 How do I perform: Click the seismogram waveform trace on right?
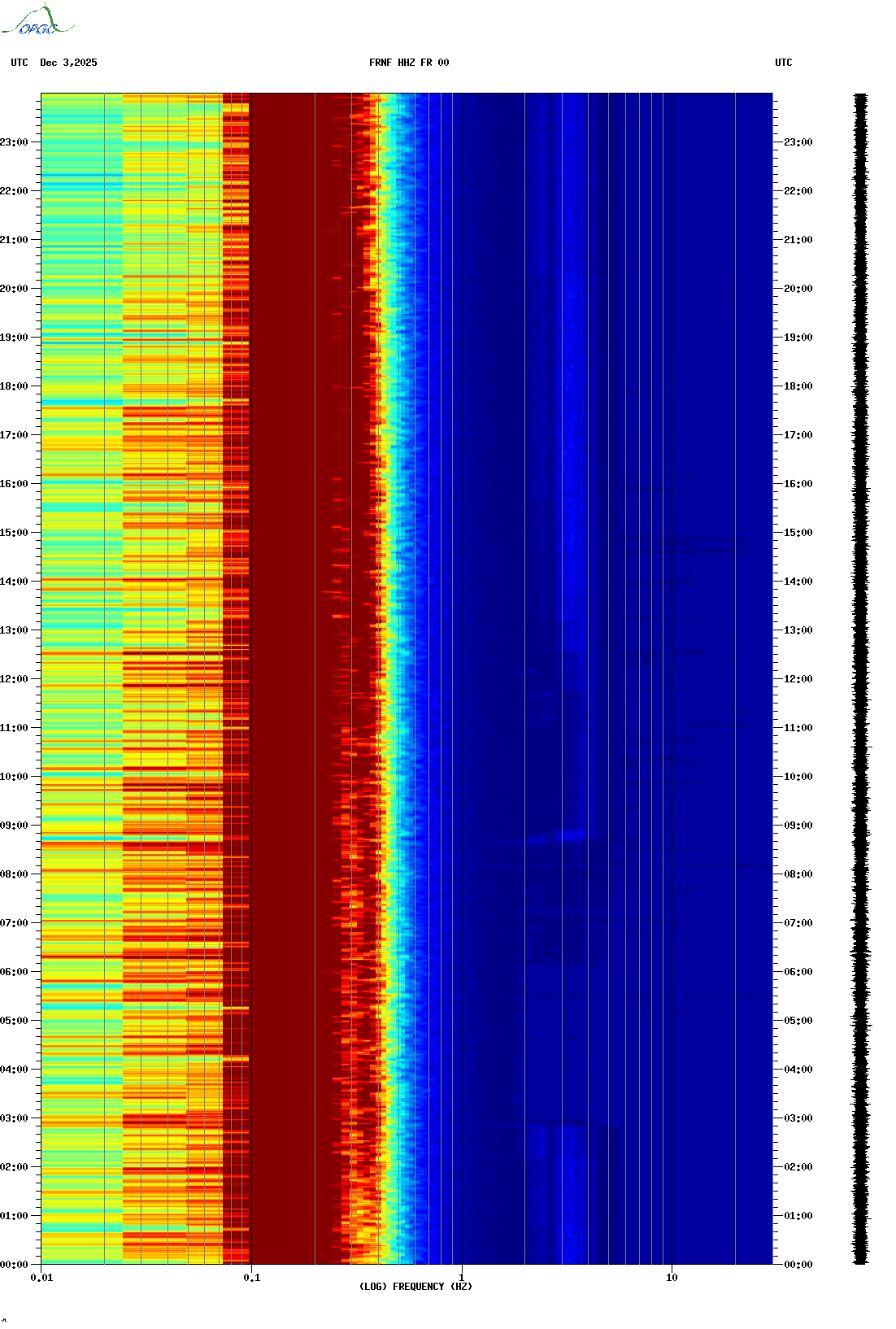tap(860, 678)
